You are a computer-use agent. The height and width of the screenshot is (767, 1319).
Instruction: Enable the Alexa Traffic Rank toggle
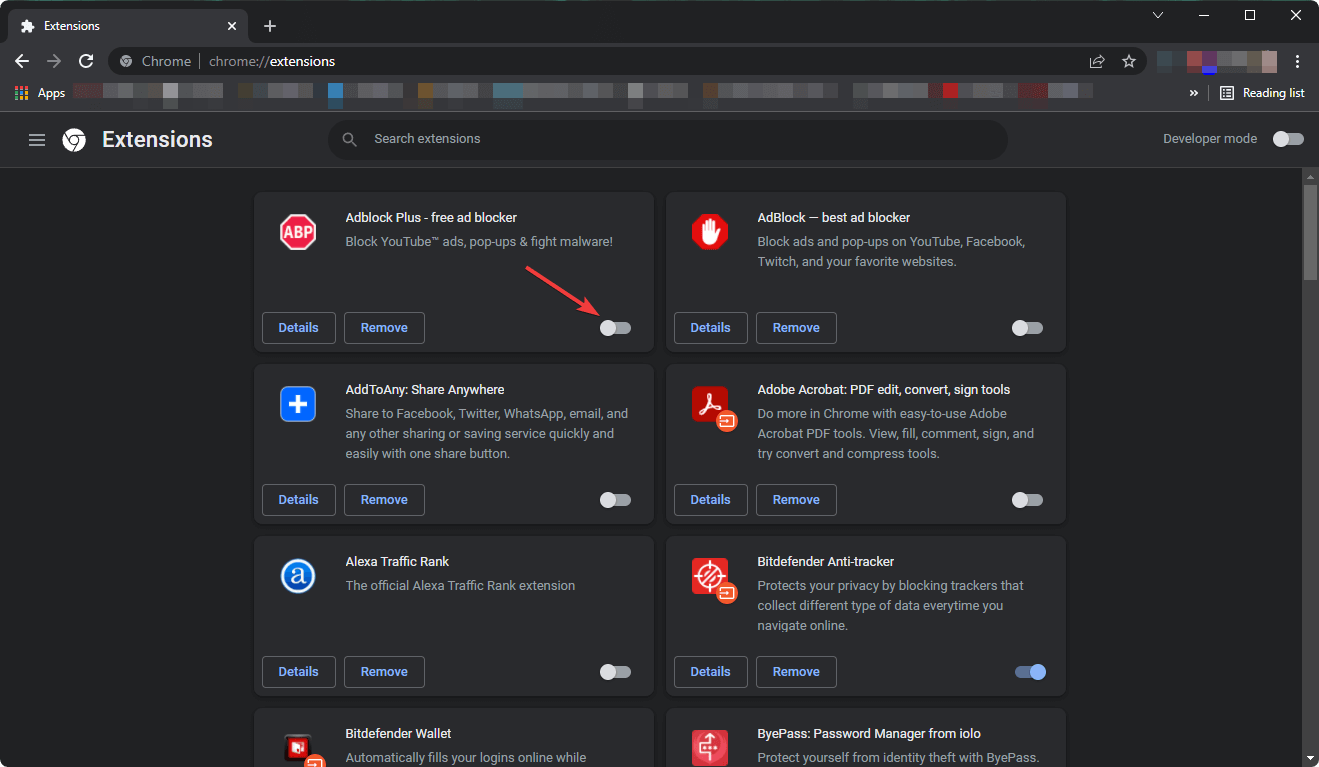click(615, 672)
